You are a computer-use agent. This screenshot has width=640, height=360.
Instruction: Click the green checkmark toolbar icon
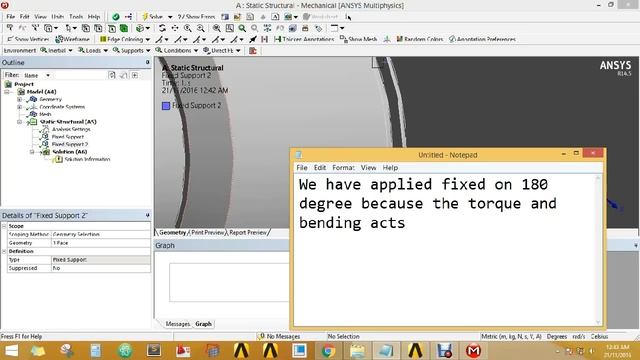[x=116, y=17]
